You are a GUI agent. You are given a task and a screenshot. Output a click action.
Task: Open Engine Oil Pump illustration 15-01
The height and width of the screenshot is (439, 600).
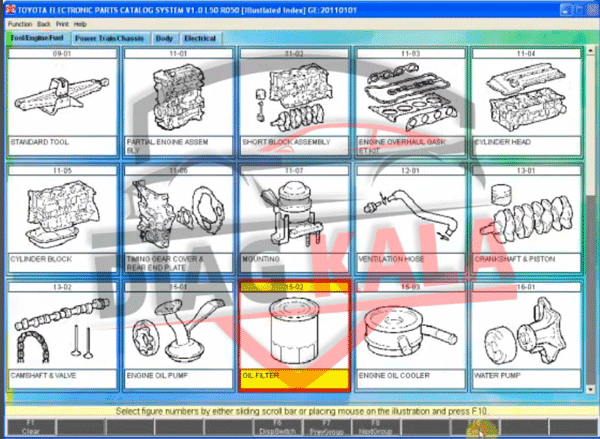(178, 336)
